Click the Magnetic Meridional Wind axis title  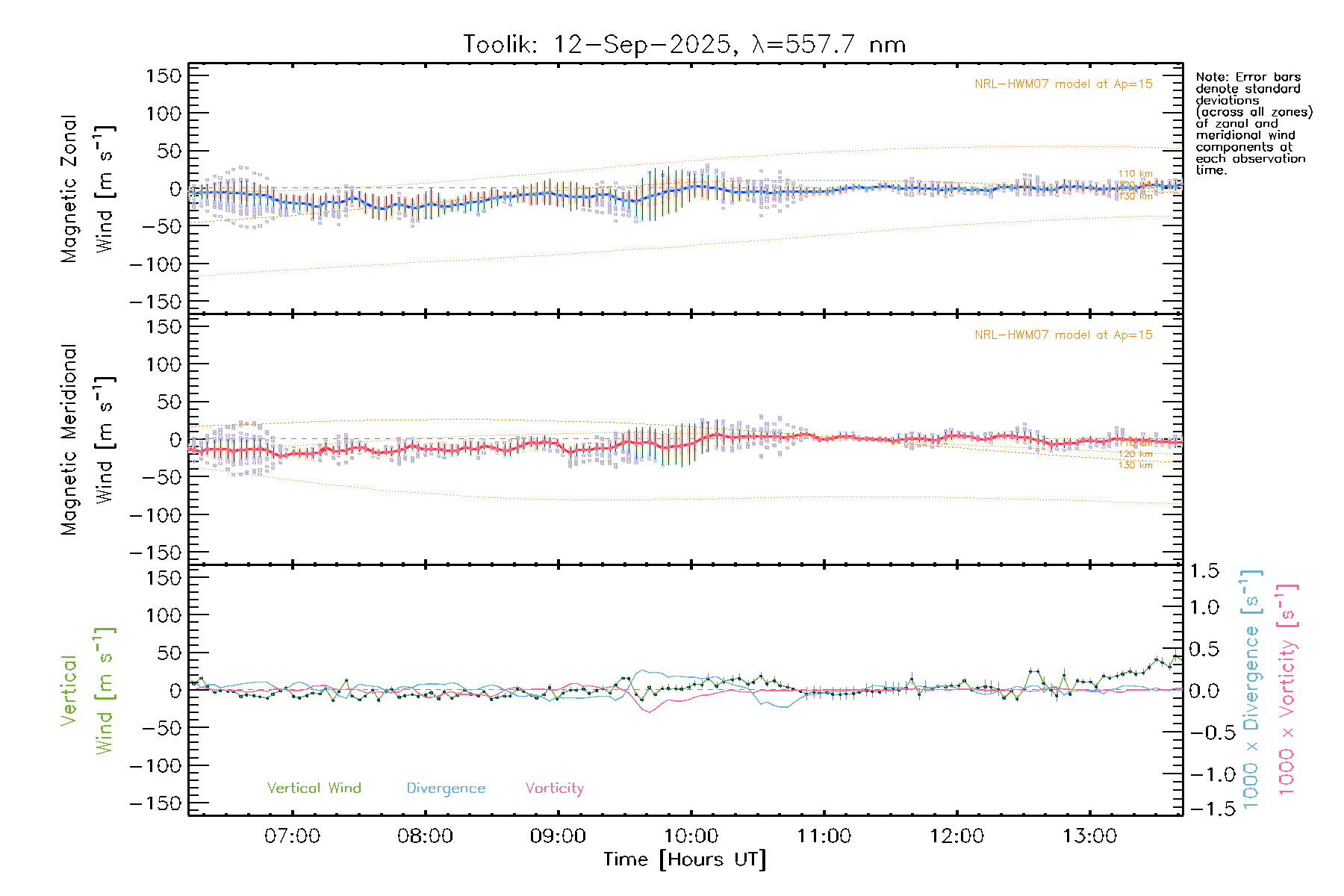[87, 440]
